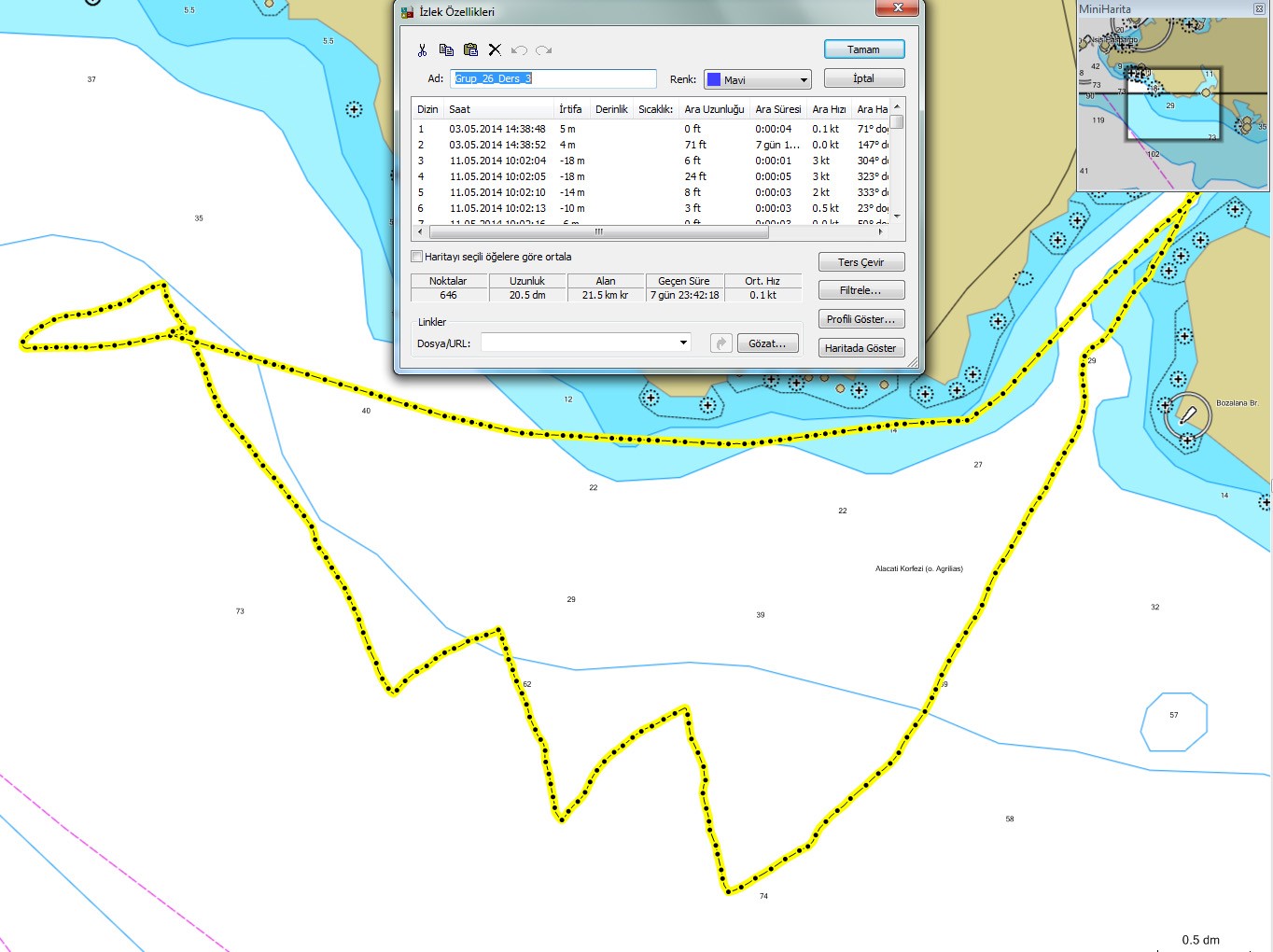Click the horizontal scrollbar right arrow in table
1273x952 pixels.
coord(881,231)
